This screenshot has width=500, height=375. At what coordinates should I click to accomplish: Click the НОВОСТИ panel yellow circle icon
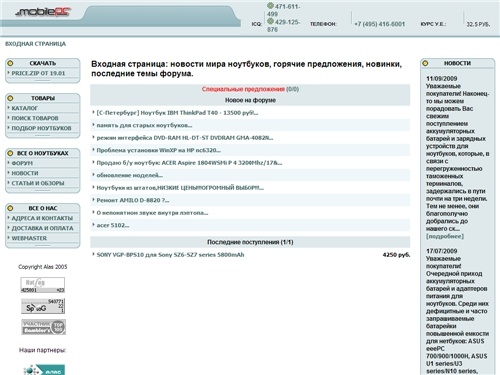(x=425, y=63)
